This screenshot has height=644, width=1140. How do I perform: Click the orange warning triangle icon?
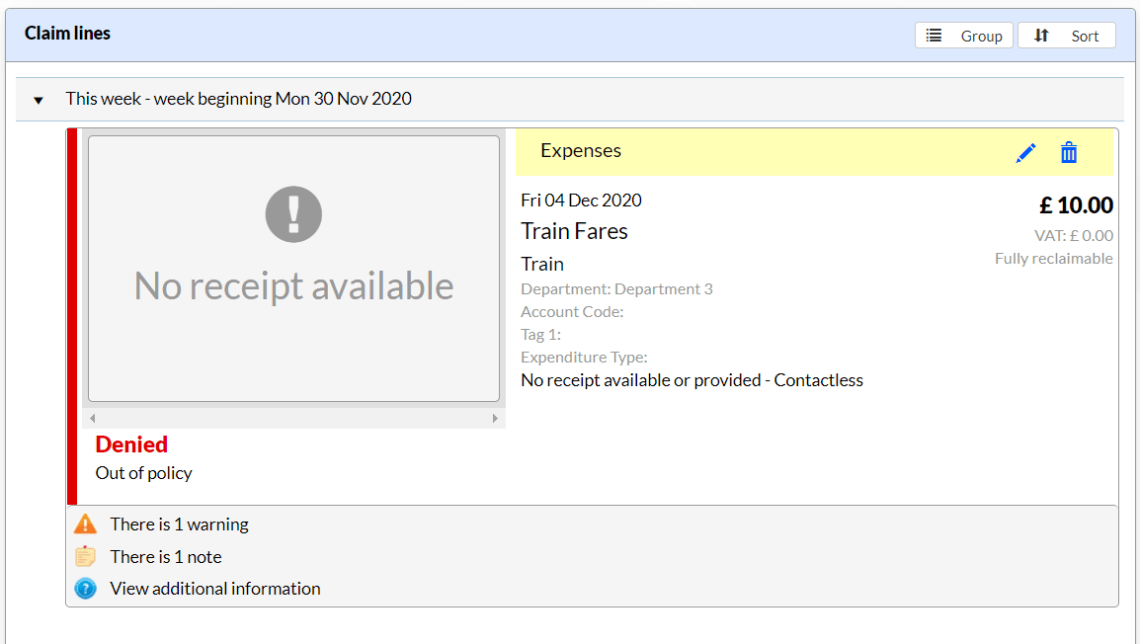(85, 524)
